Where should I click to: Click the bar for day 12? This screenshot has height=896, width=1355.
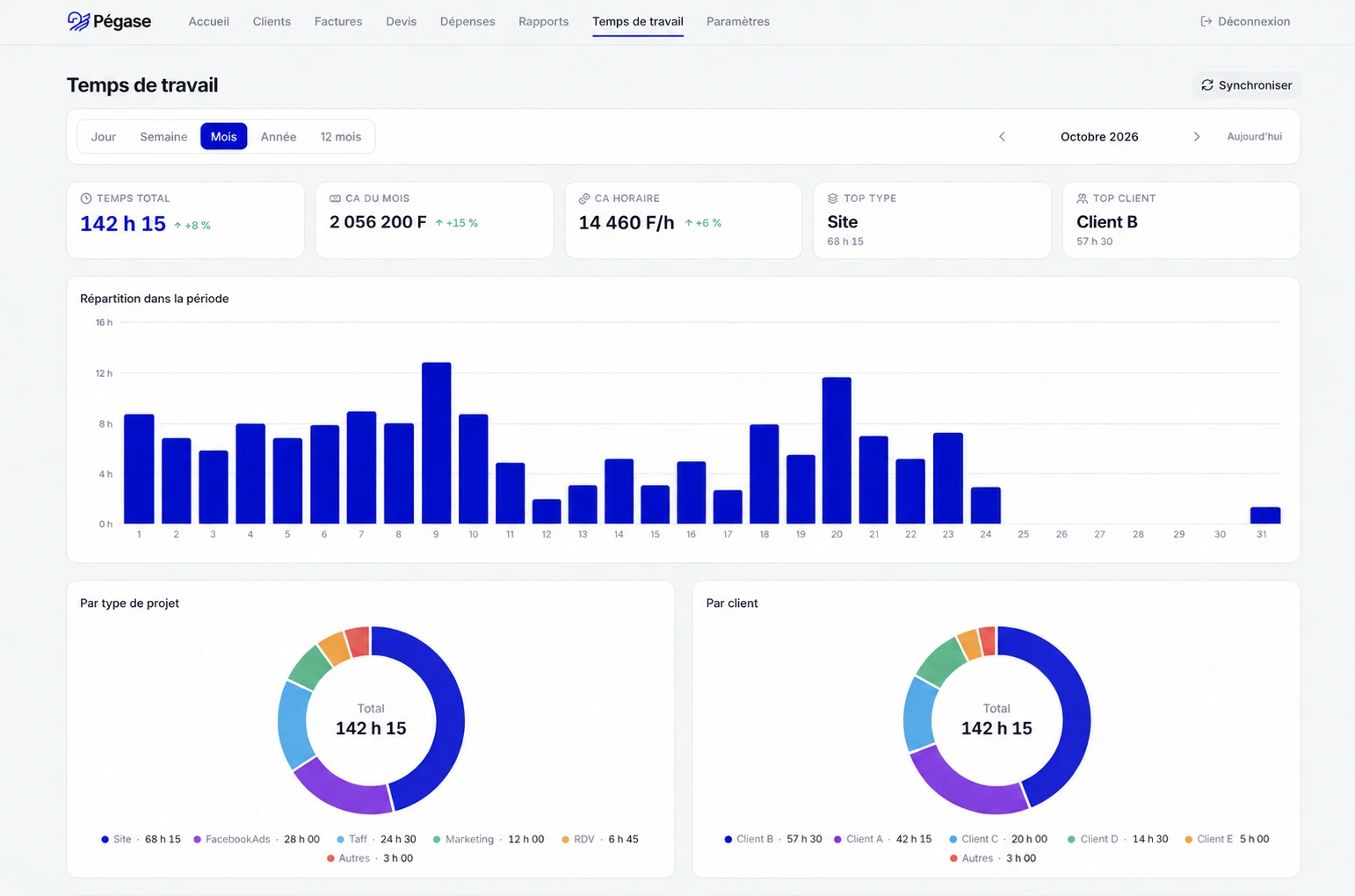pos(547,511)
